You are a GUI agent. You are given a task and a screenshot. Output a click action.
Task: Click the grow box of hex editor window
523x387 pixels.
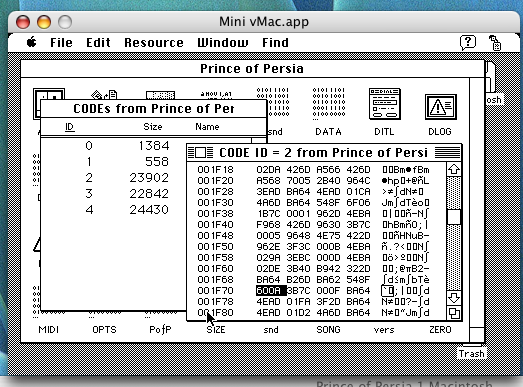pos(454,313)
